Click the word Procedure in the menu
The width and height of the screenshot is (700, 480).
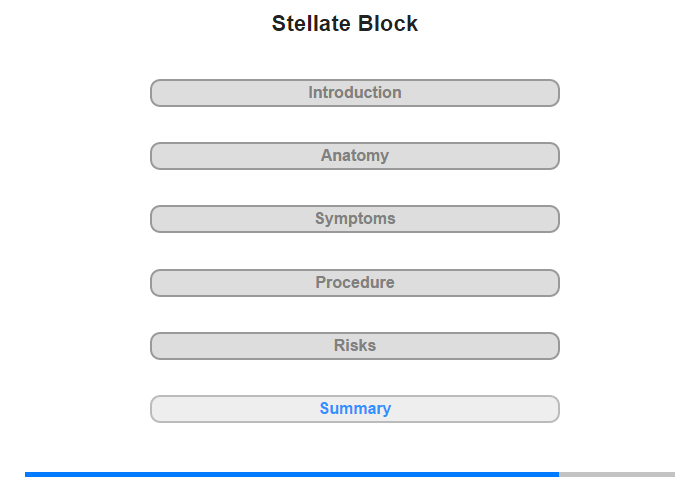click(355, 282)
